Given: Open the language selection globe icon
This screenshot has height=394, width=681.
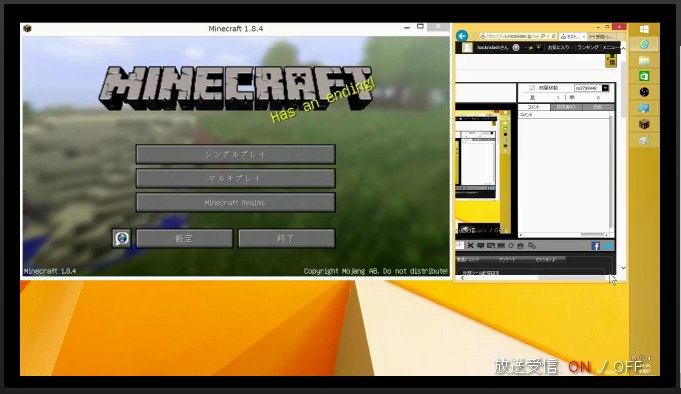Looking at the screenshot, I should tap(122, 238).
